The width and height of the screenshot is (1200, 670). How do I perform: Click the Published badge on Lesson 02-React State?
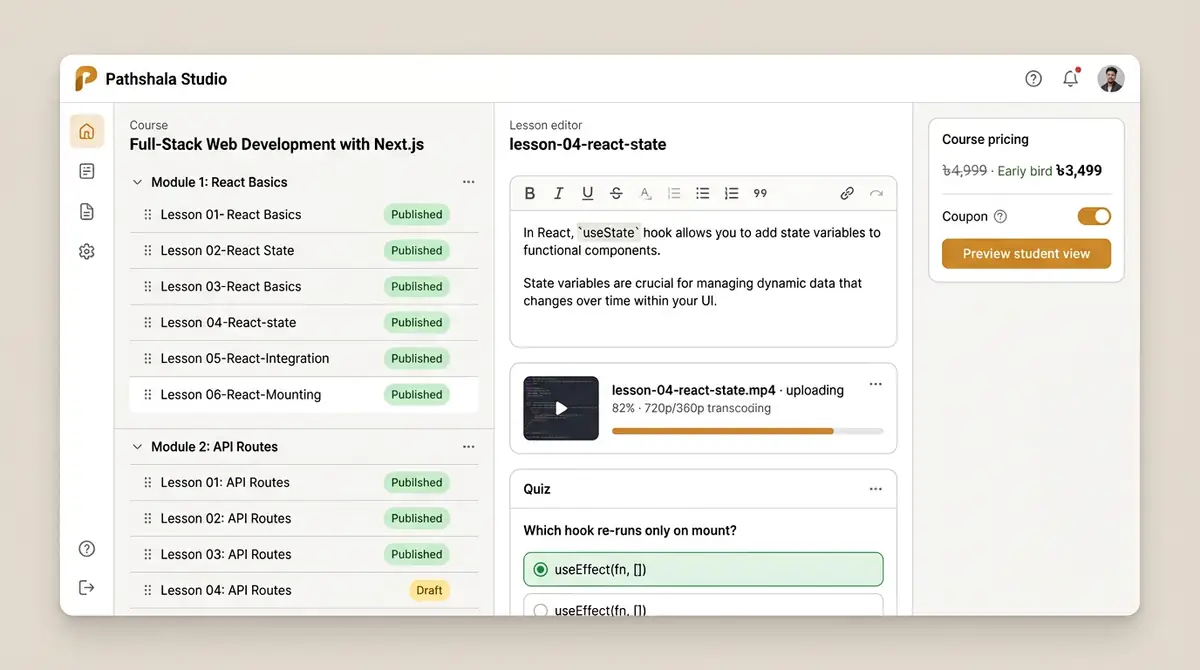[416, 250]
